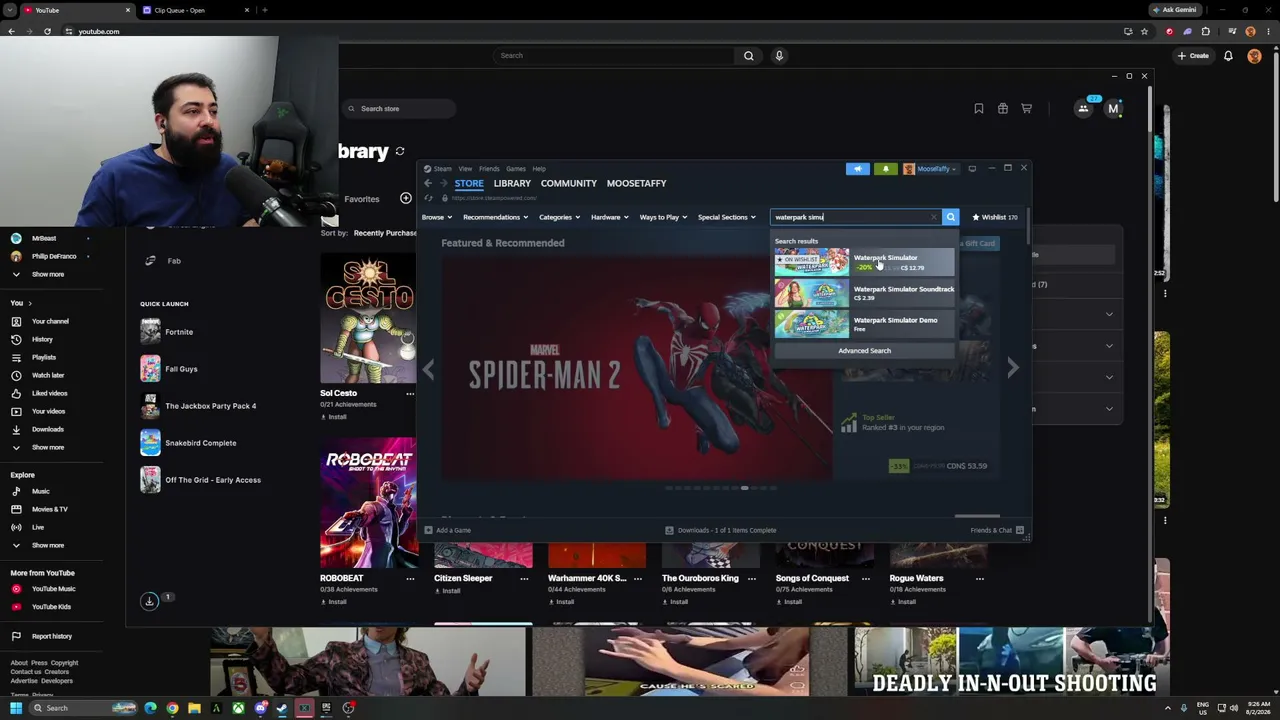1280x720 pixels.
Task: Open Steam VR/big picture display icon
Action: [x=972, y=169]
